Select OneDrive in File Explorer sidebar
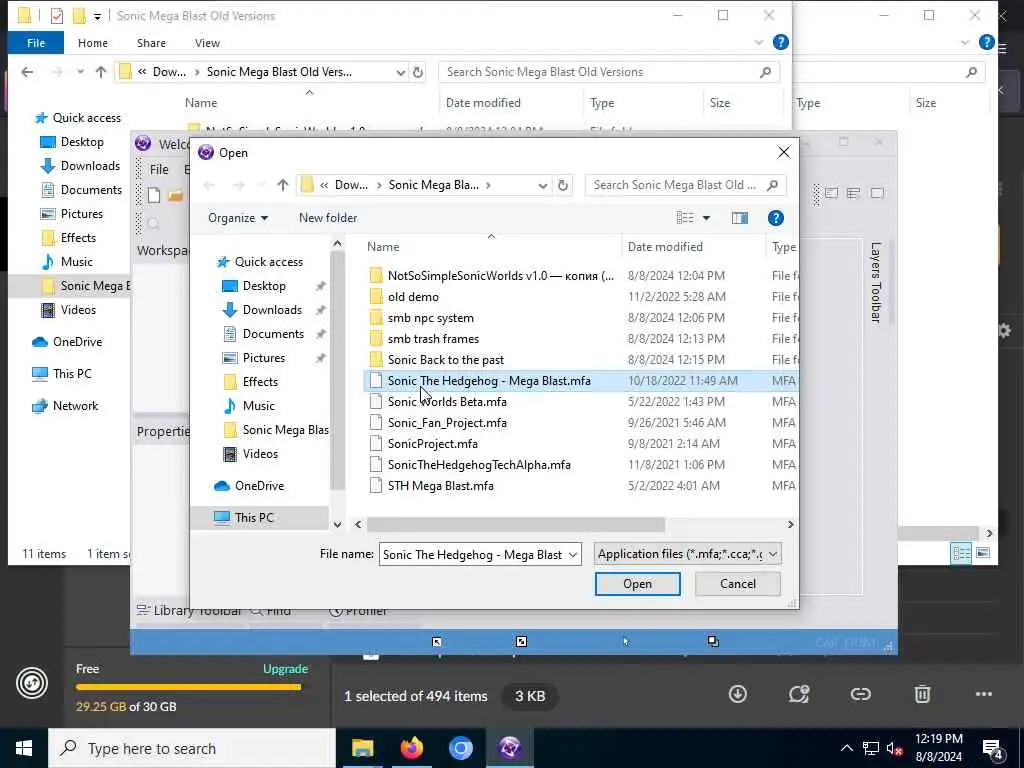This screenshot has width=1024, height=768. (77, 342)
